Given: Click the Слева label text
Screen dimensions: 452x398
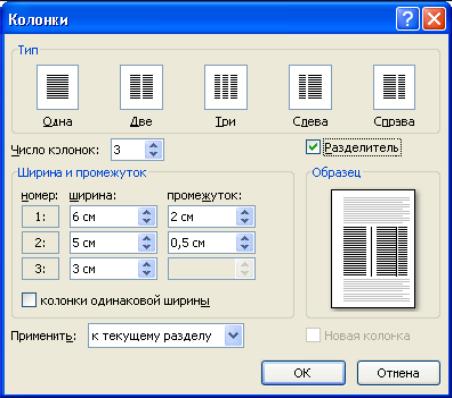Looking at the screenshot, I should click(310, 122).
